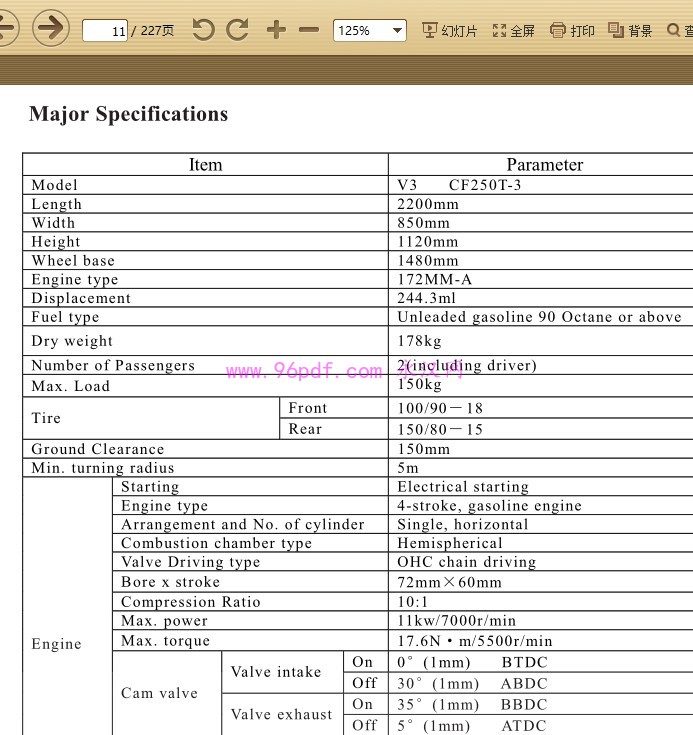Image resolution: width=693 pixels, height=735 pixels.
Task: Click the rear tire '150/80—15' value
Action: (440, 429)
